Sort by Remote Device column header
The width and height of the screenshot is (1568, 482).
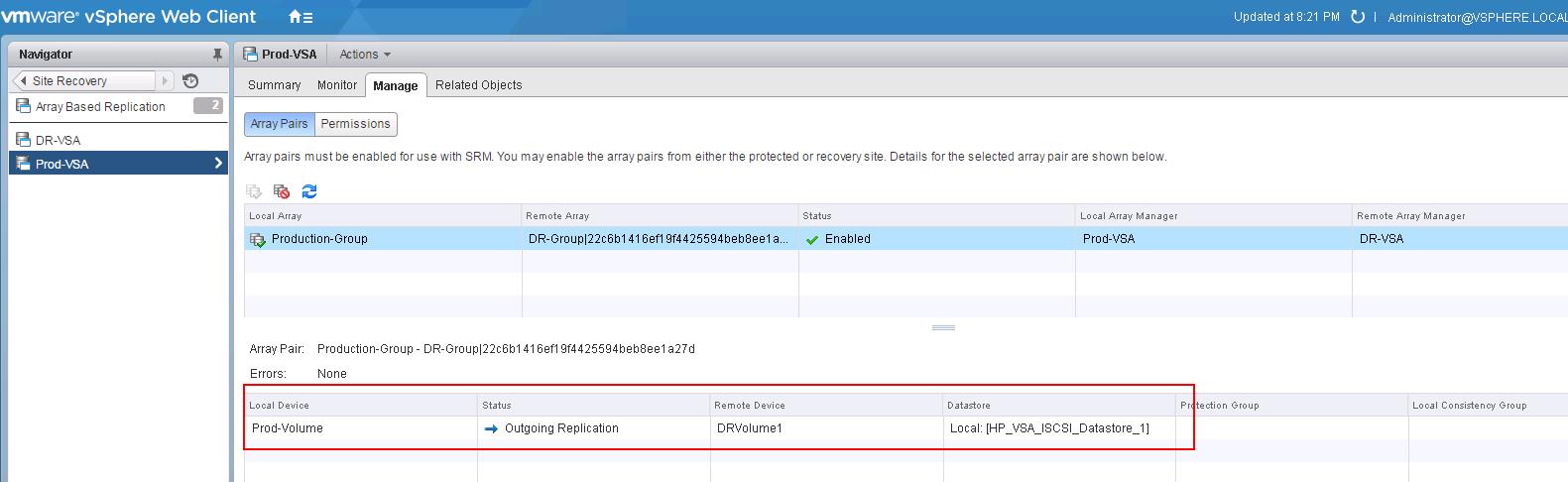[x=826, y=405]
